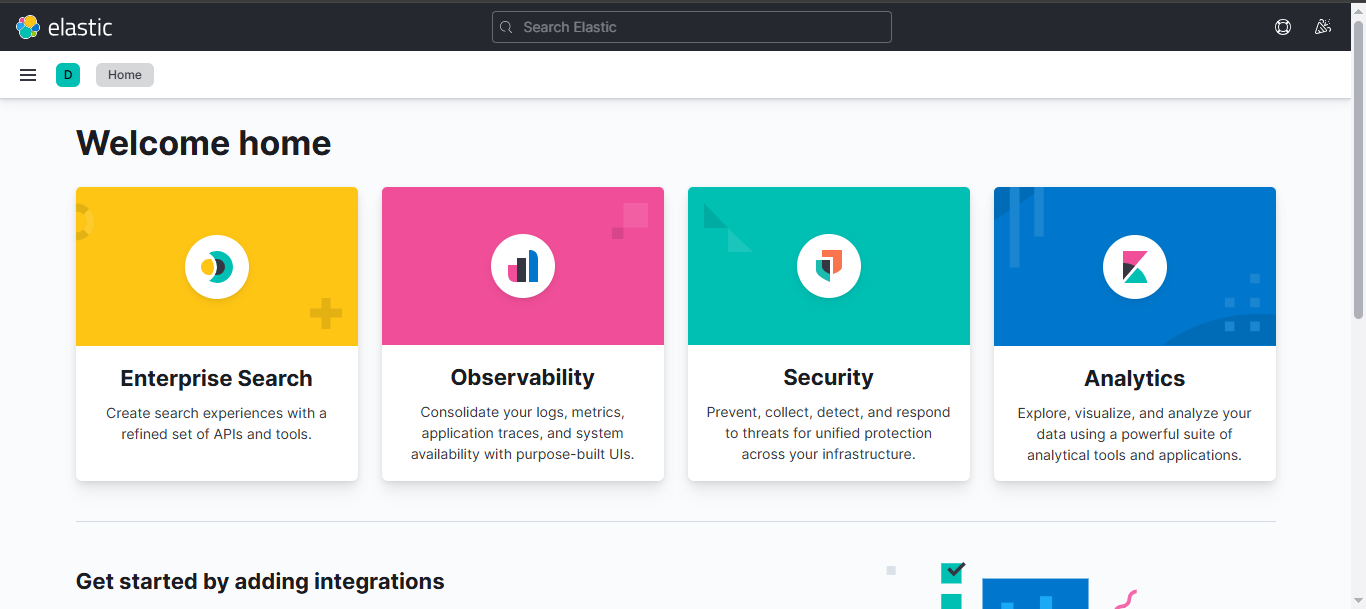The height and width of the screenshot is (609, 1366).
Task: Open the Analytics card title
Action: pyautogui.click(x=1135, y=378)
